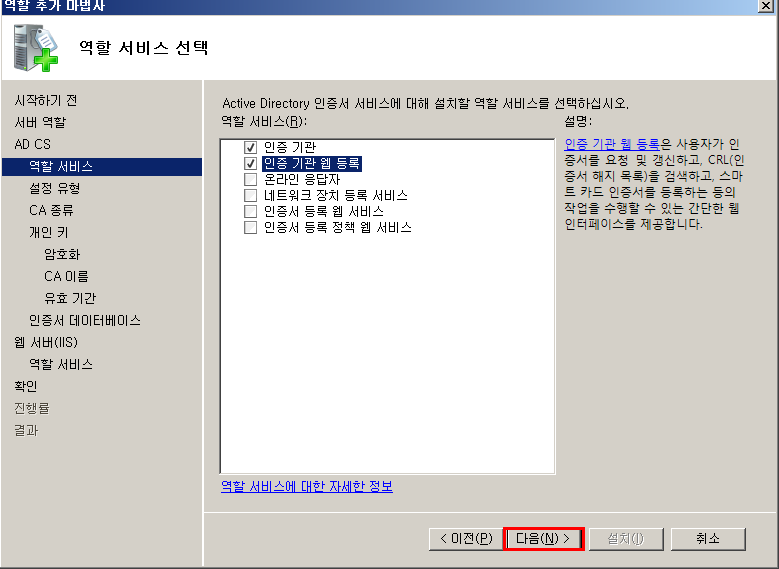Open the 인증 기관 웹 등록 description link
The width and height of the screenshot is (779, 569).
(612, 144)
